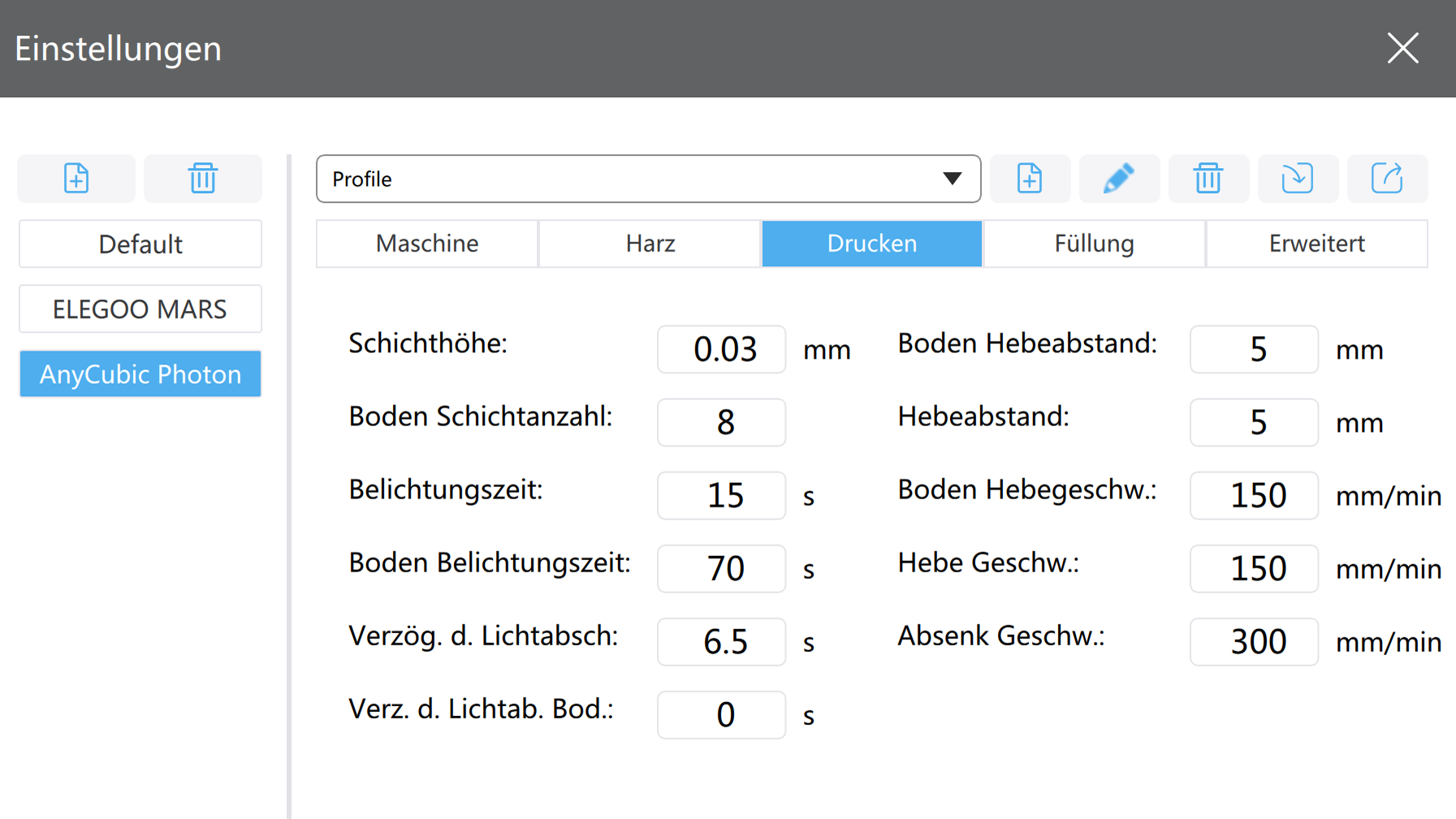
Task: Edit the Boden Schichtanzahl field
Action: click(x=721, y=423)
